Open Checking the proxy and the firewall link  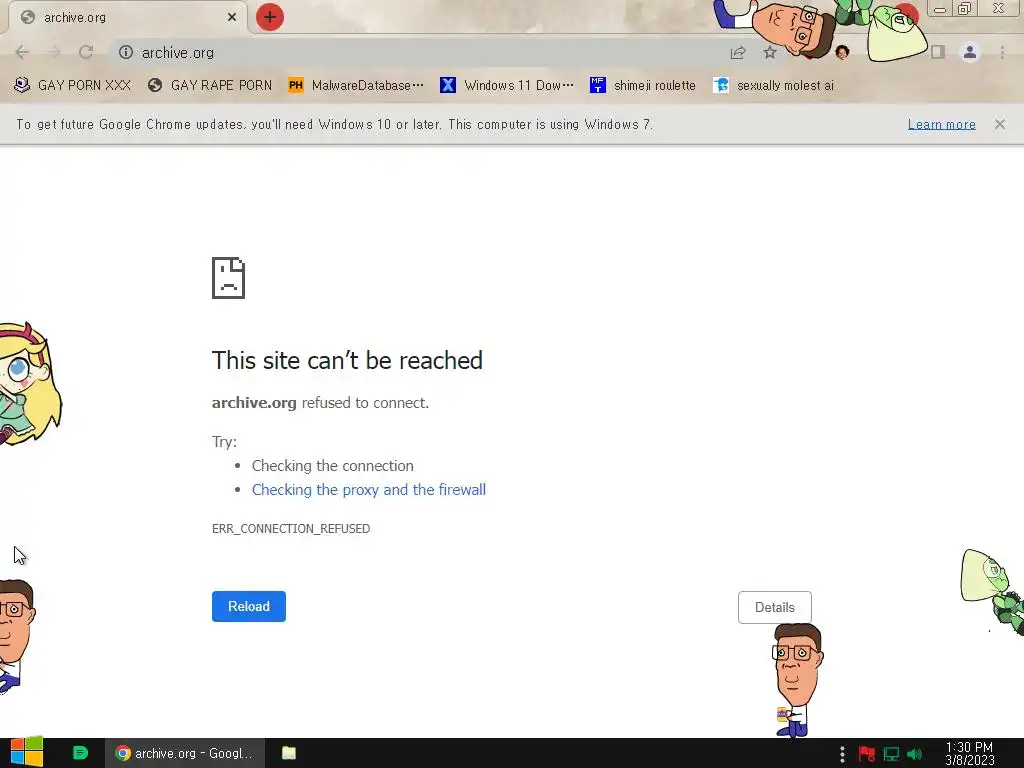coord(369,490)
